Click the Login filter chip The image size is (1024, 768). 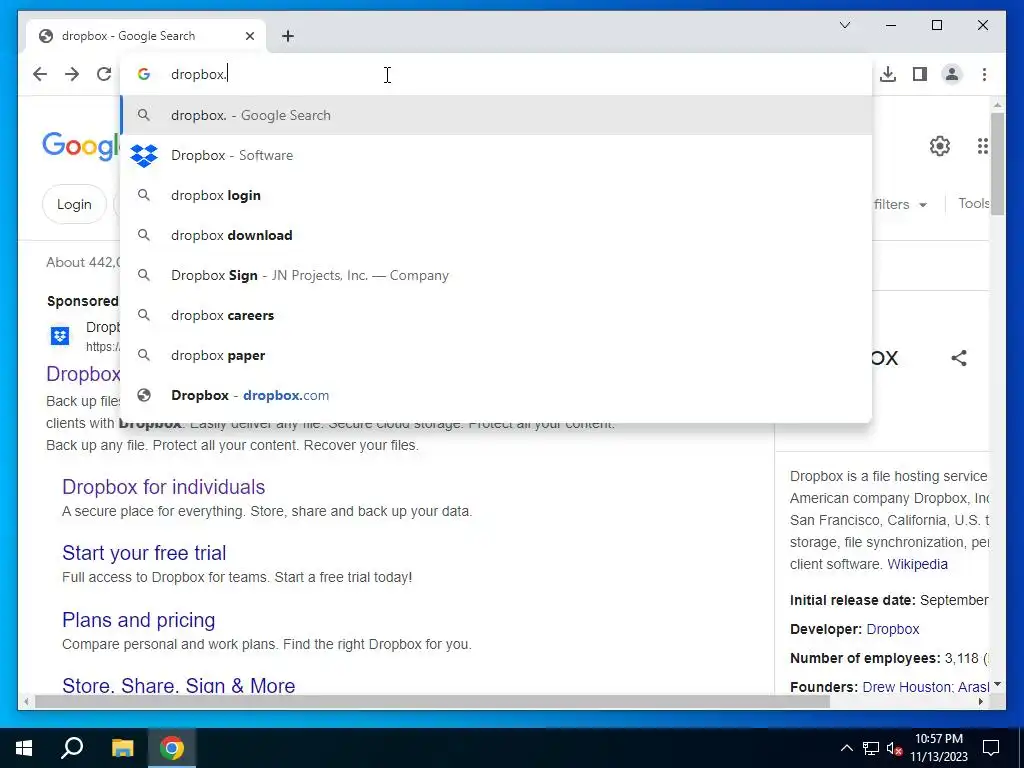click(x=74, y=204)
